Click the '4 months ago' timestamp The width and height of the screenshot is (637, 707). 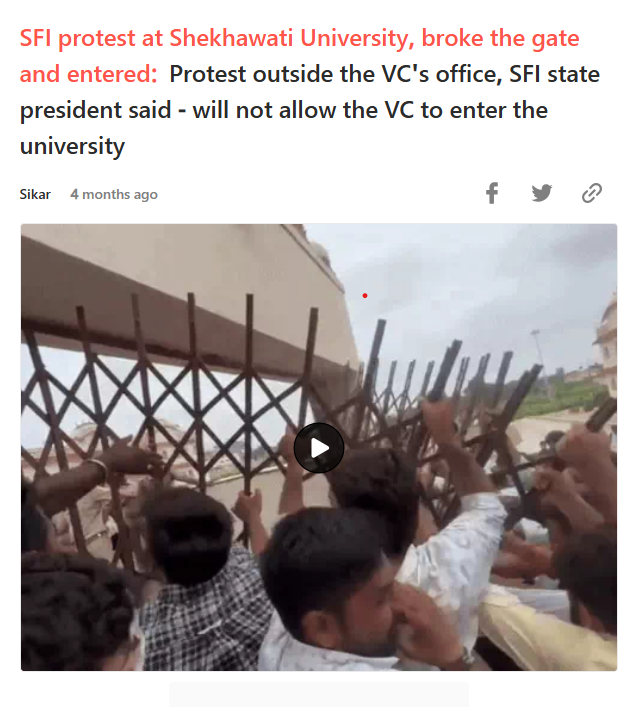tap(114, 194)
